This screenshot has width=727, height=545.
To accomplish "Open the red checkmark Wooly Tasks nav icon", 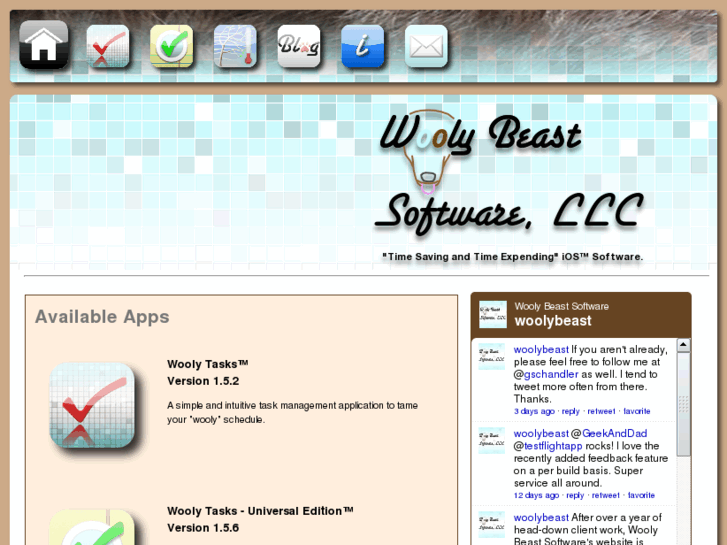I will 108,46.
